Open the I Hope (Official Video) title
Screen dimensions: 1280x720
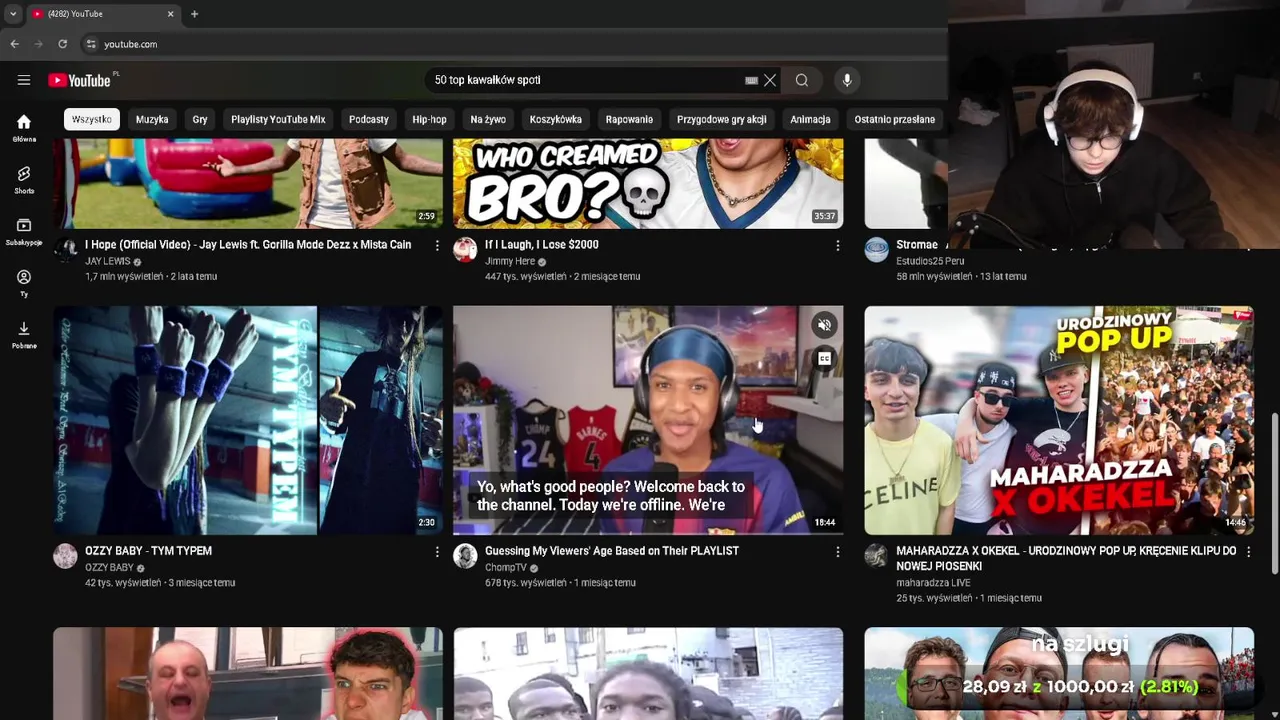click(248, 245)
